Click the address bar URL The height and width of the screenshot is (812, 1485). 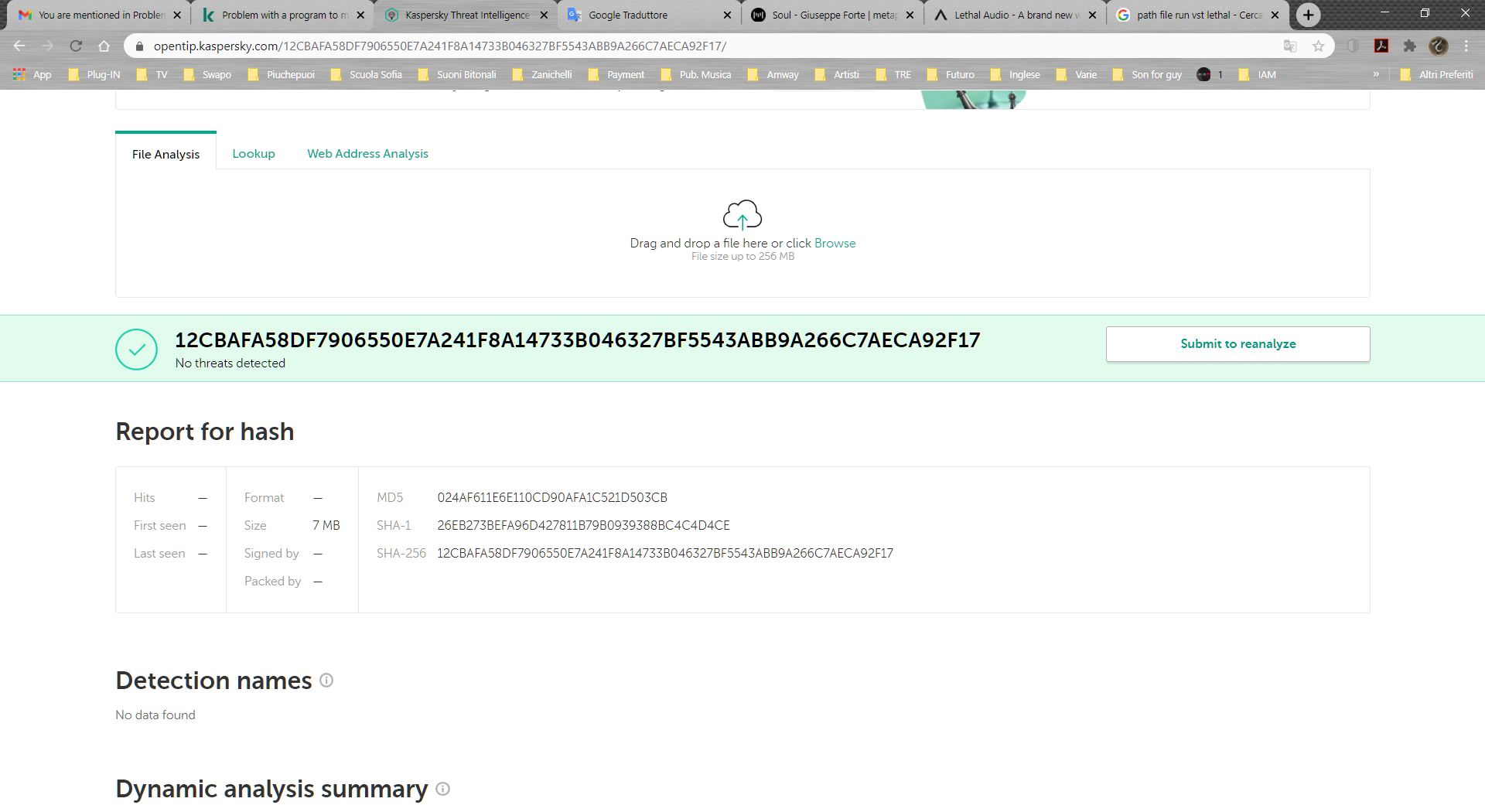click(x=439, y=46)
